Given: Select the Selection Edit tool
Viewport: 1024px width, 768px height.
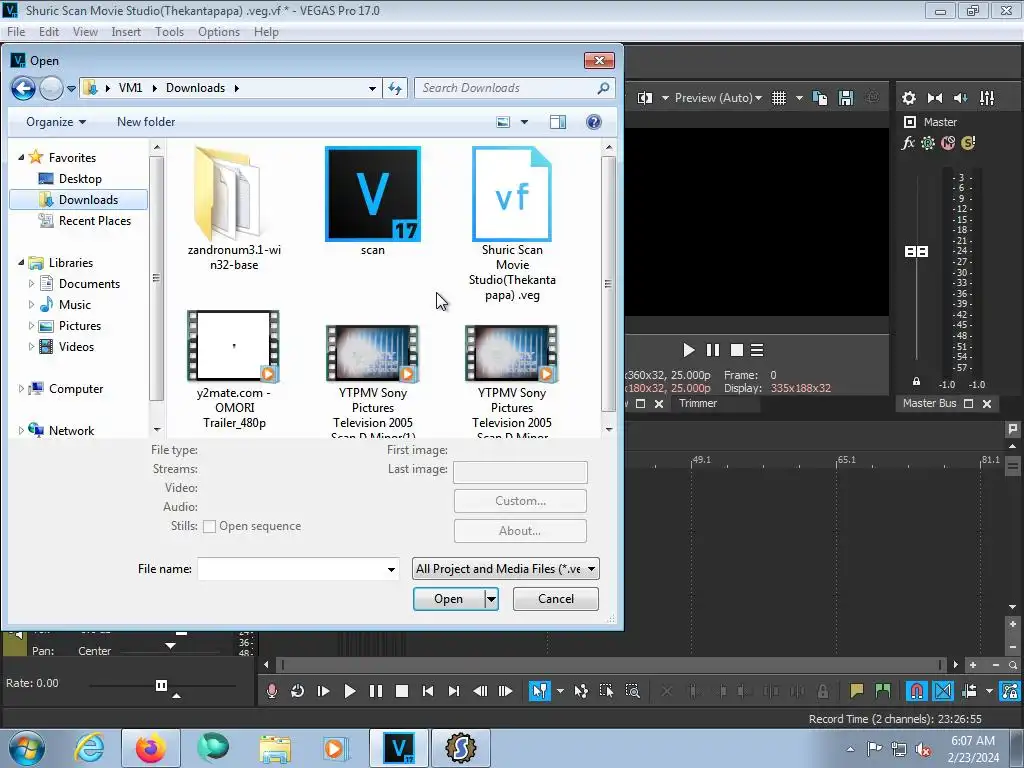Looking at the screenshot, I should click(x=606, y=691).
